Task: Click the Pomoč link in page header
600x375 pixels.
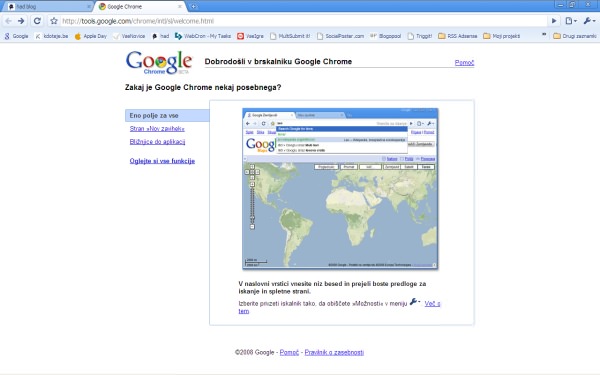Action: (464, 62)
